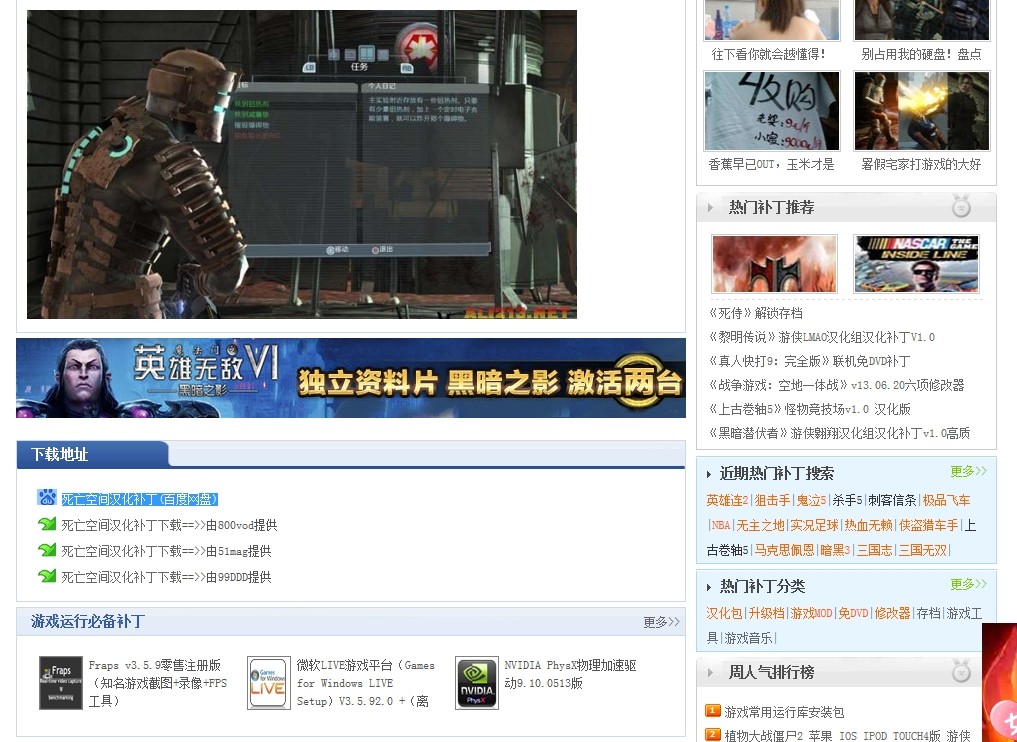Search hot patch tag 暗黑3
This screenshot has height=742, width=1017.
835,550
